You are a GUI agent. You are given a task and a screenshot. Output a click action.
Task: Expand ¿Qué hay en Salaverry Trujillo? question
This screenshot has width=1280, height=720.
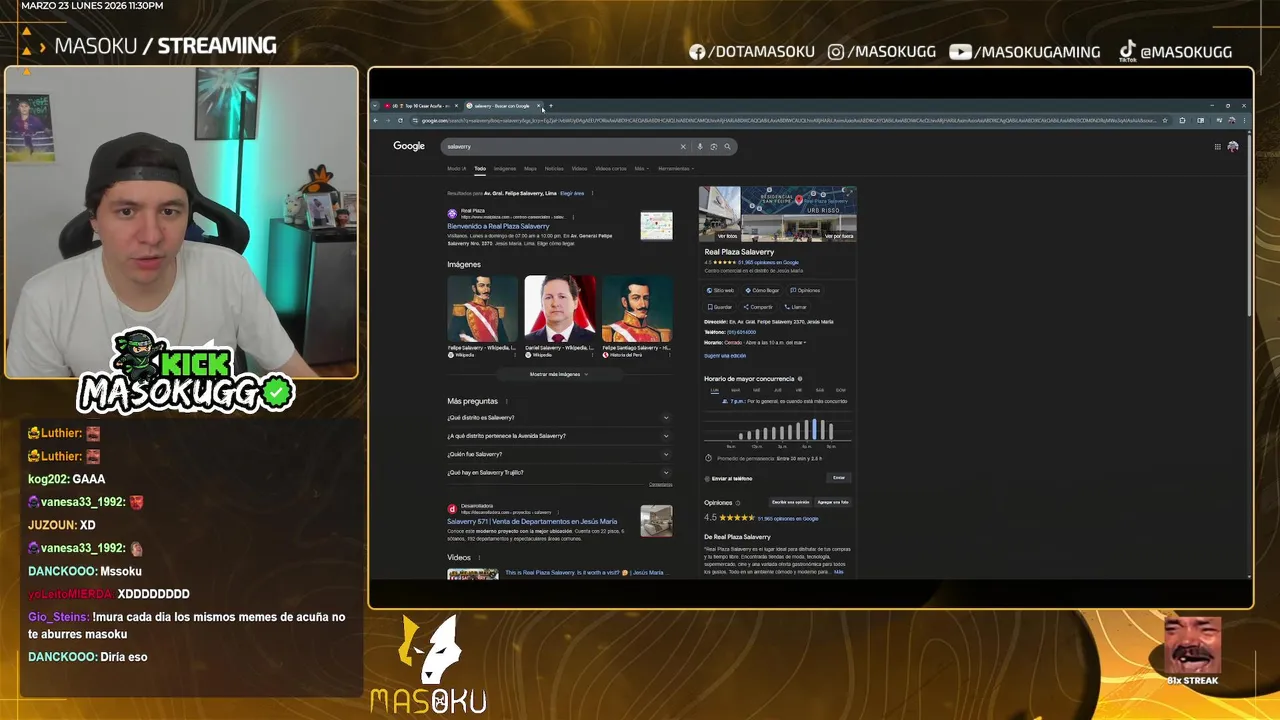click(559, 472)
